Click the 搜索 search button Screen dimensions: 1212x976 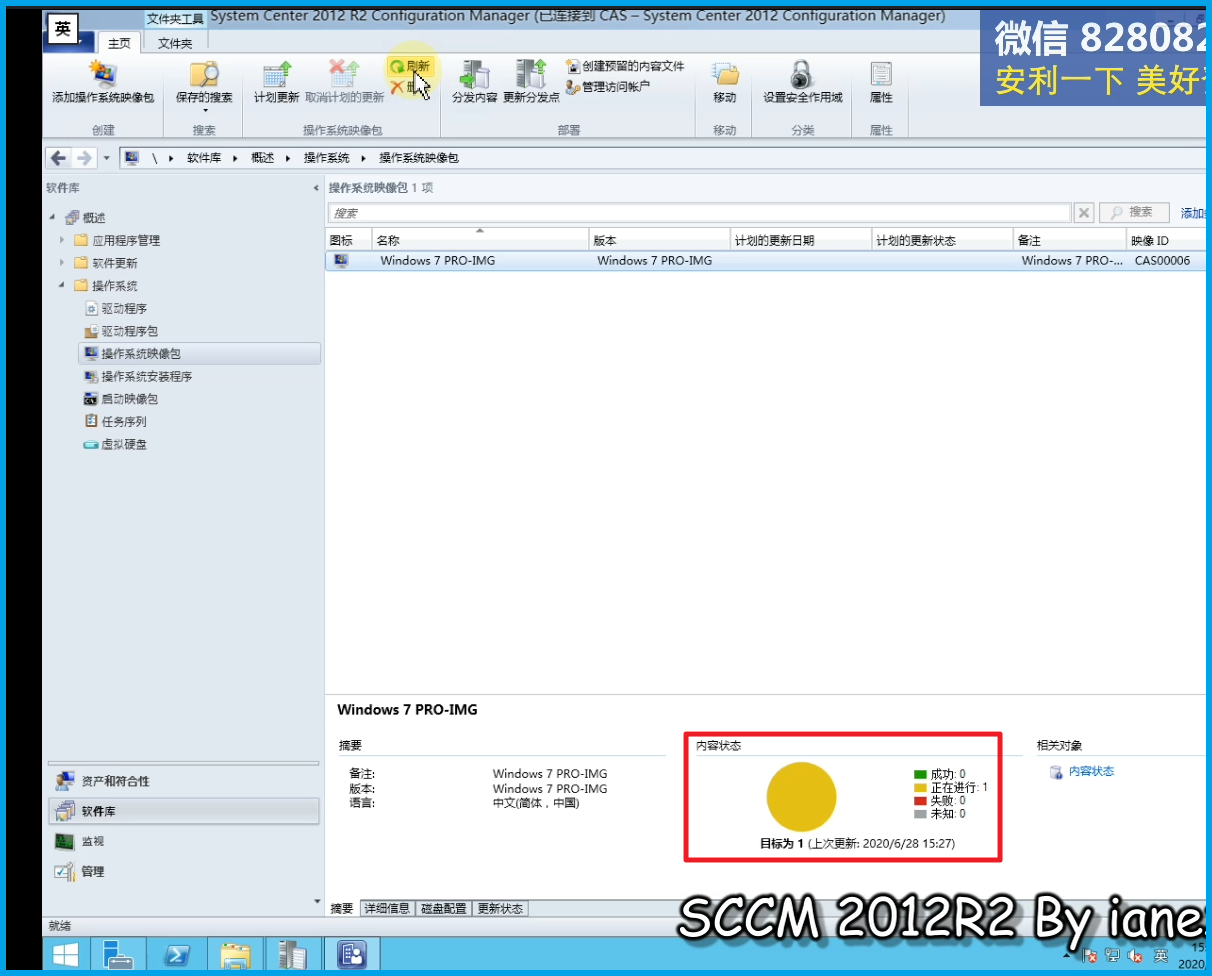[1134, 212]
